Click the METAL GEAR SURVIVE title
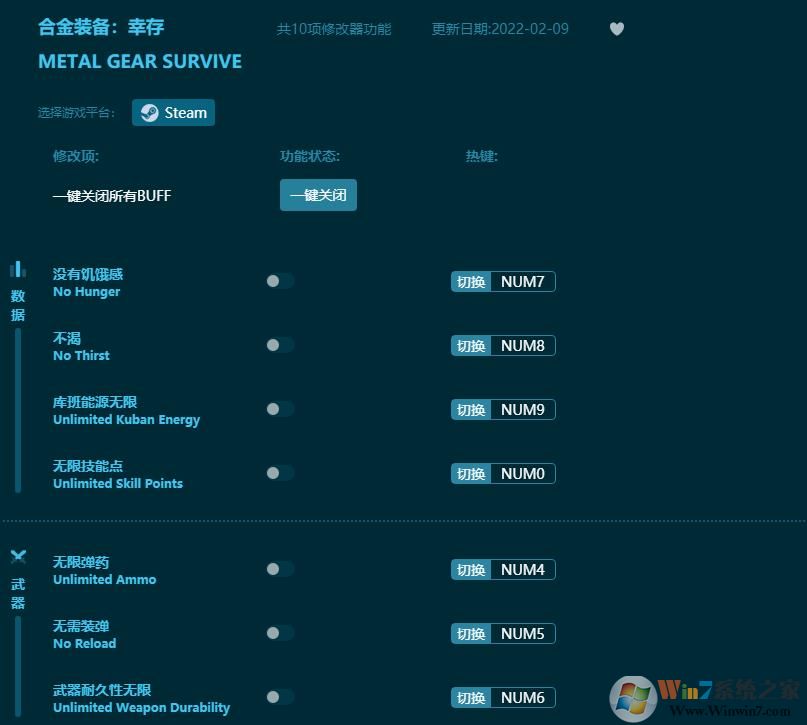The height and width of the screenshot is (725, 807). click(140, 61)
